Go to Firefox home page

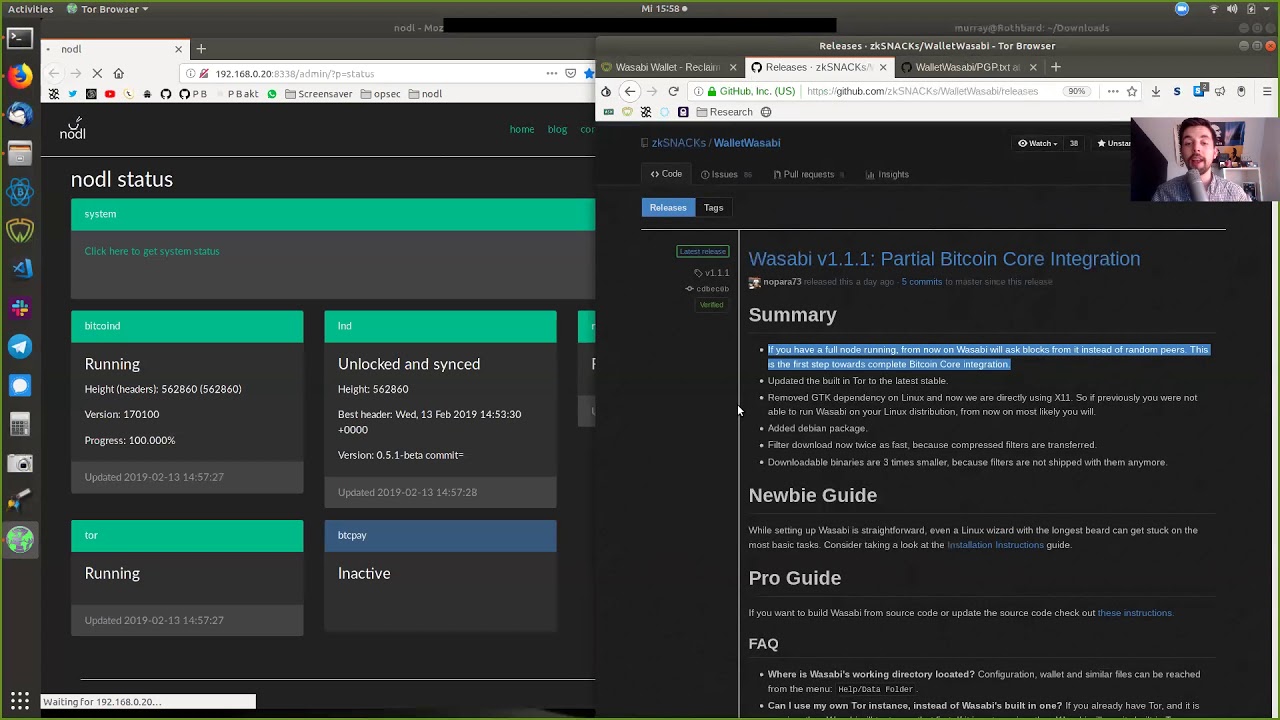118,73
